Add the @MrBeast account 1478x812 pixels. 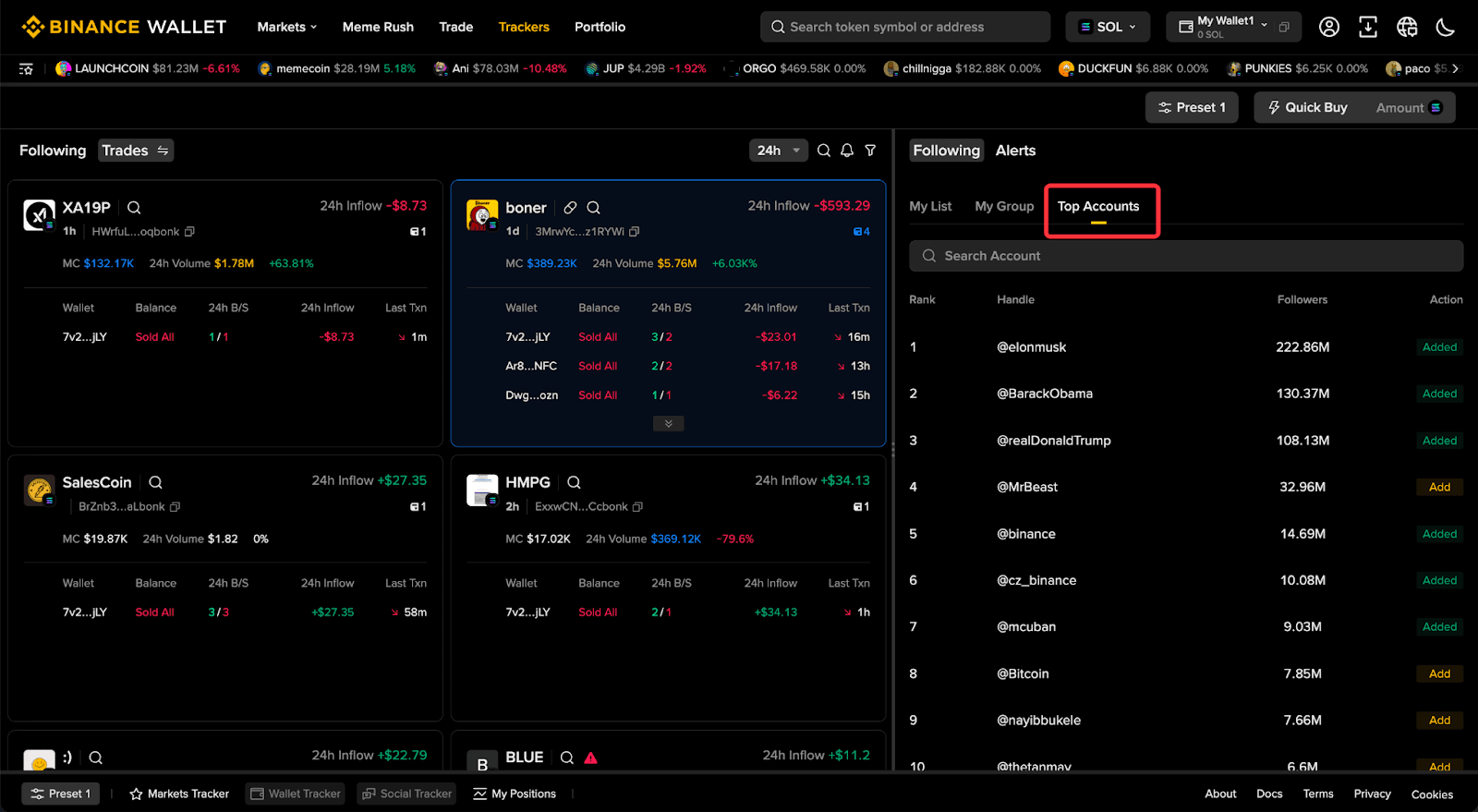1439,487
